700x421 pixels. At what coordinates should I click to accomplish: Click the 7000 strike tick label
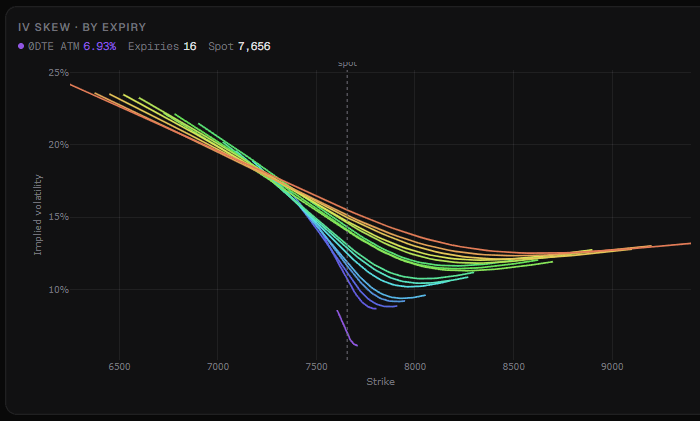click(x=218, y=367)
